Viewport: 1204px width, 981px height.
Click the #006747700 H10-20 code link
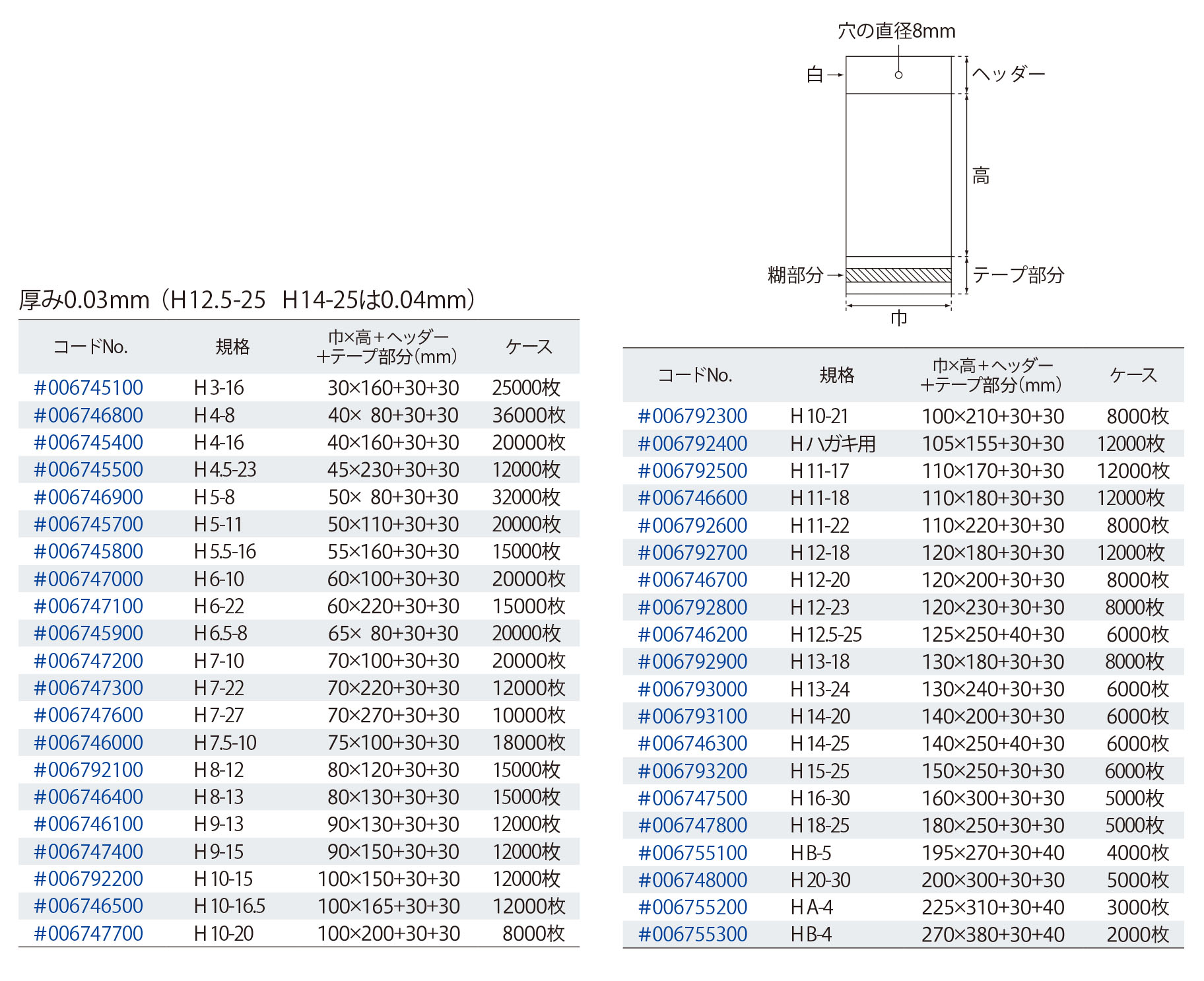point(88,933)
